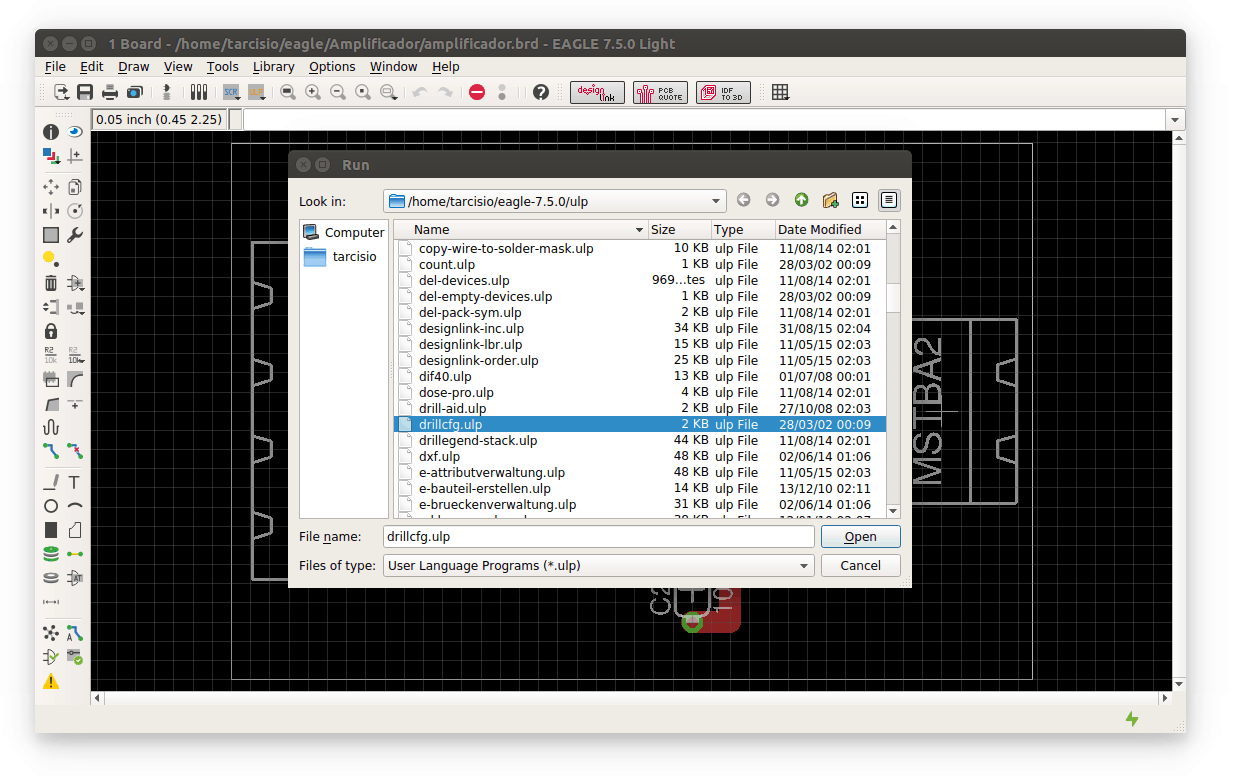Screen dimensions: 1242x776
Task: Switch file dialog to list view
Action: point(860,200)
